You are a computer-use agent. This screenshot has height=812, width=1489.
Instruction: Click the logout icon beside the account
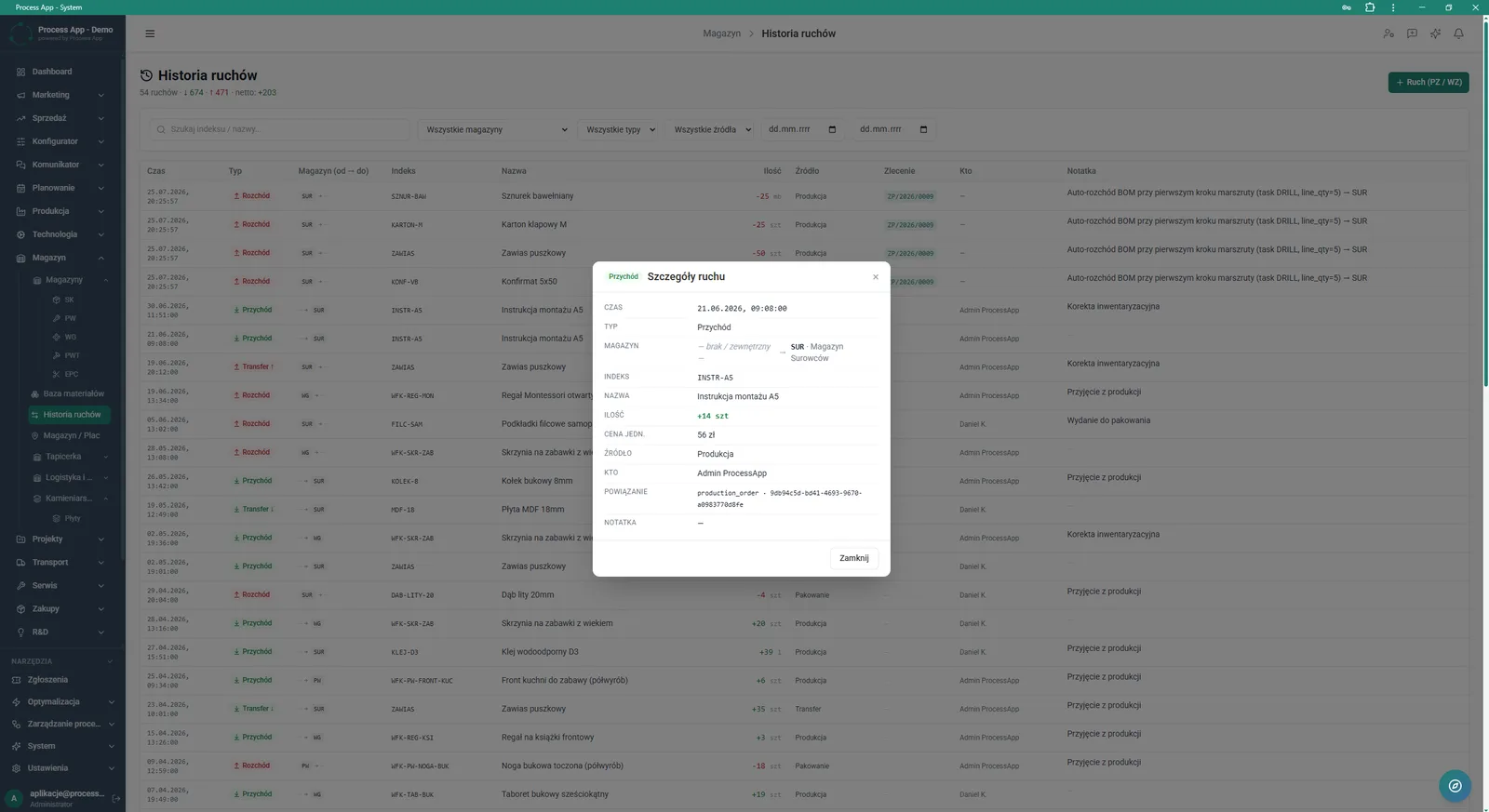116,798
